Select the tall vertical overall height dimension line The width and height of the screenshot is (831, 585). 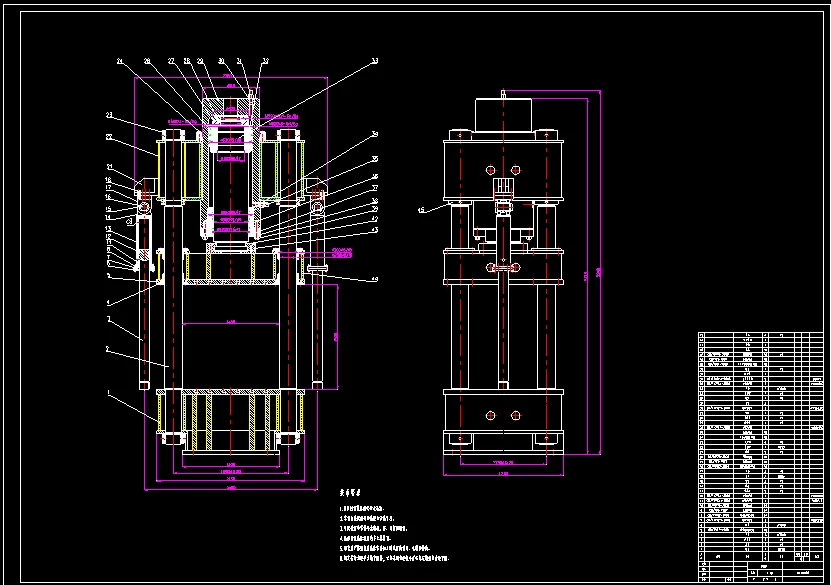point(599,272)
